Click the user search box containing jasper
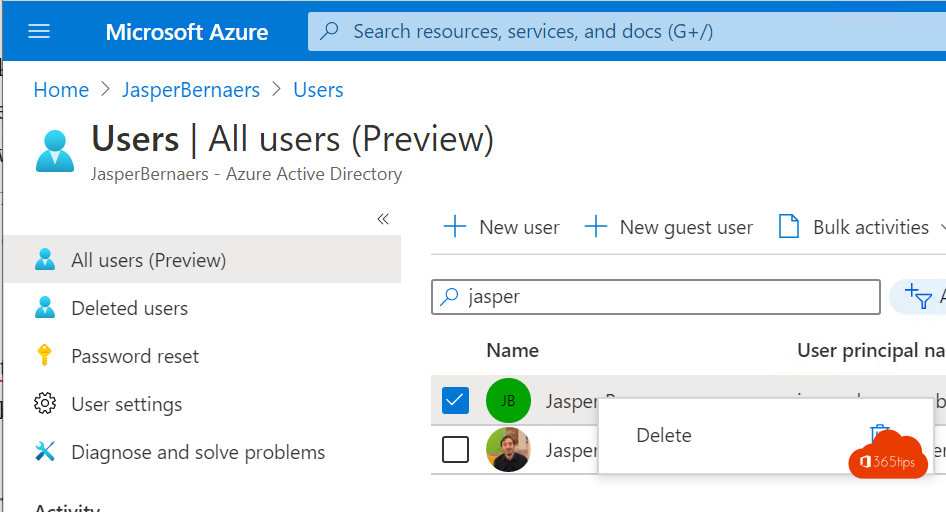The image size is (946, 512). click(x=656, y=297)
